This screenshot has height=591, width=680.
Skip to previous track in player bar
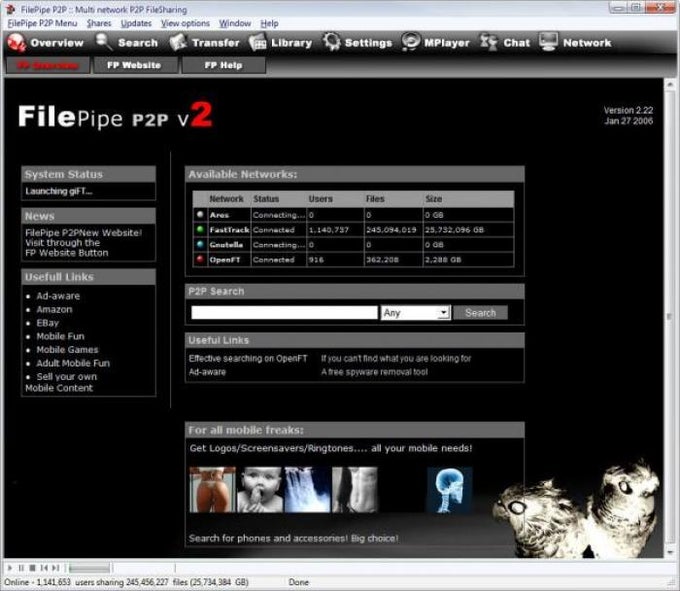(x=44, y=568)
